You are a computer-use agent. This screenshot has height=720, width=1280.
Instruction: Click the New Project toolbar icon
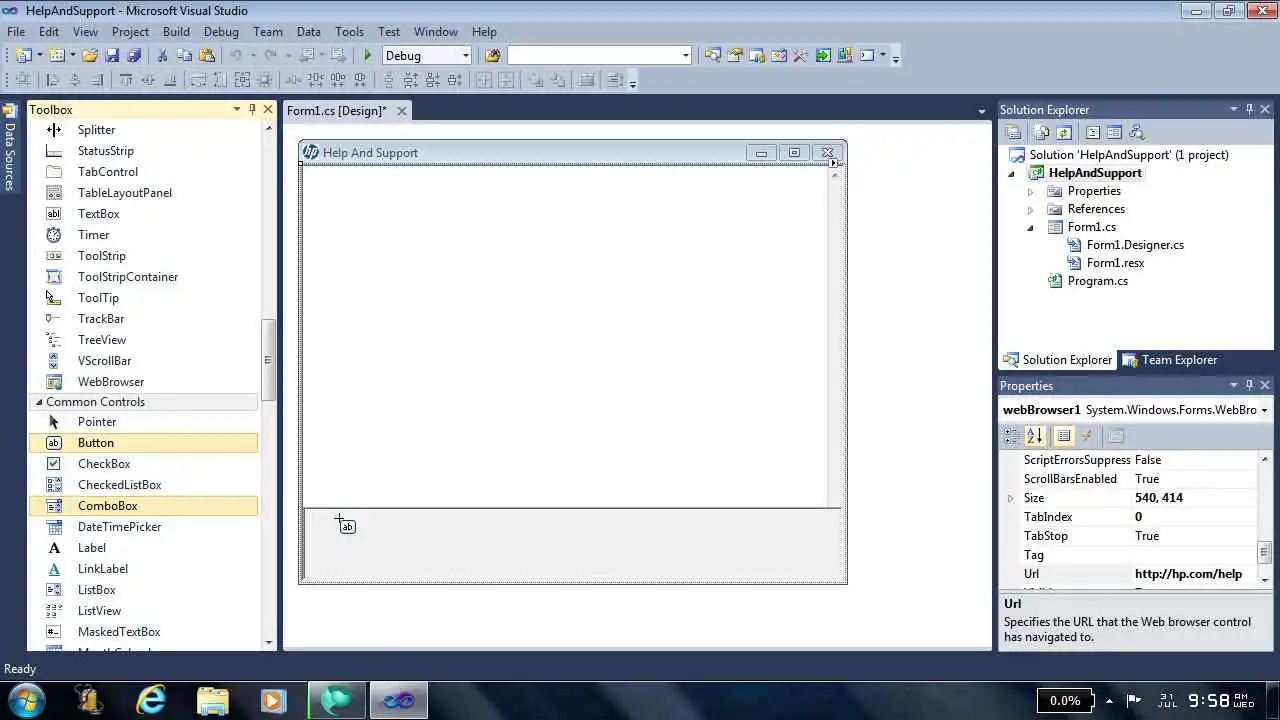pos(23,55)
